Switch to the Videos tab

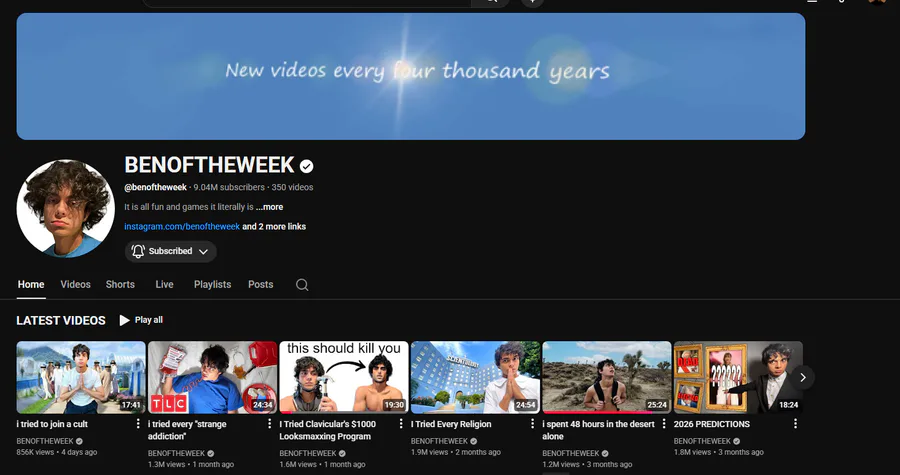[x=76, y=285]
